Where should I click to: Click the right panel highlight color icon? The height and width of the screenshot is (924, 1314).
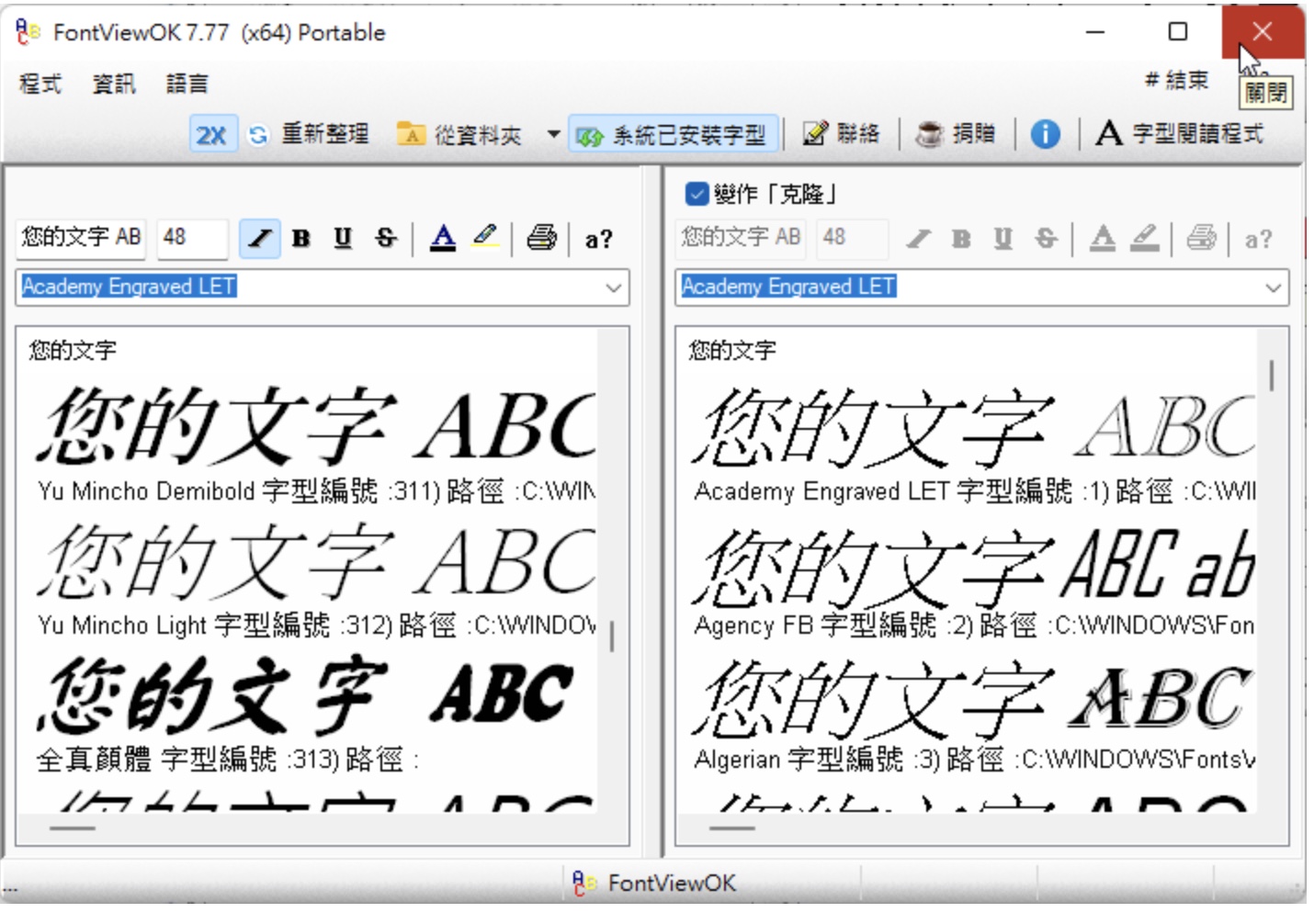click(1144, 239)
